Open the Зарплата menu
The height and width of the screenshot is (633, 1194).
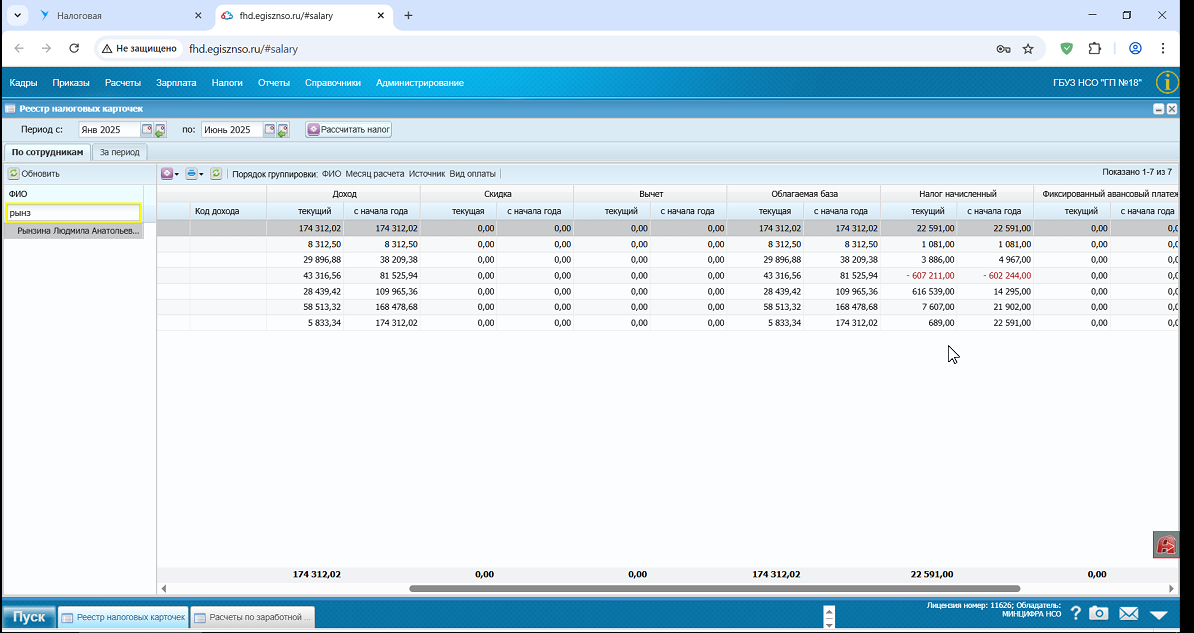coord(176,83)
